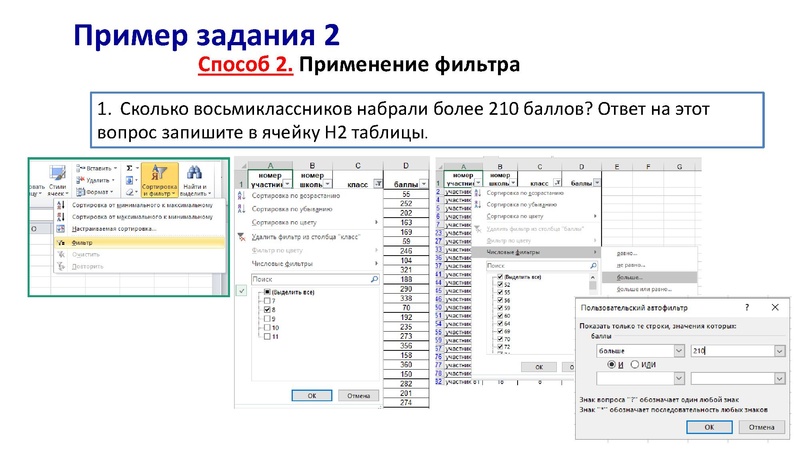Click the Clear eraser ribbon icon
This screenshot has width=800, height=450.
click(x=130, y=192)
